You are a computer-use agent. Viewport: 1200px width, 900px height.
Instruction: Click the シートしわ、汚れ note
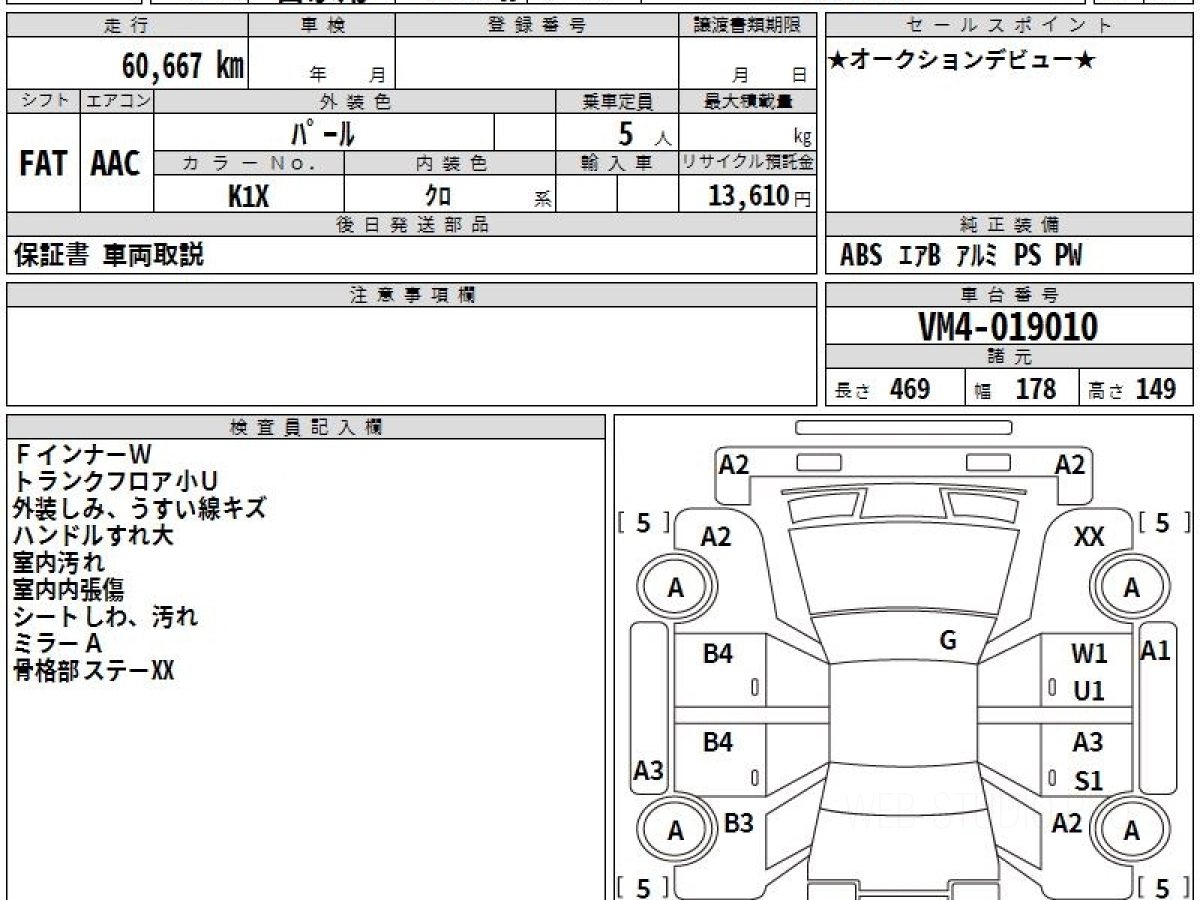106,617
